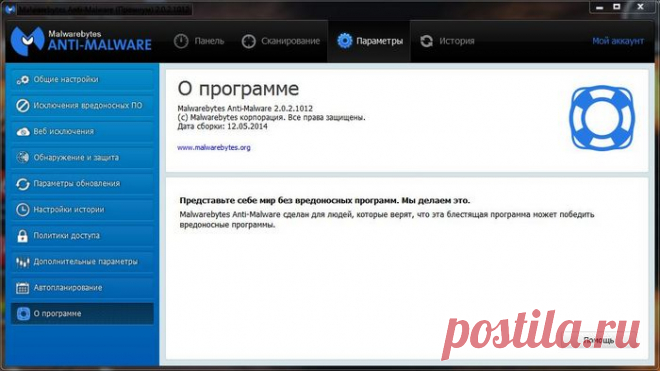Viewport: 660px width, 371px height.
Task: Click the Политики доступа lock icon
Action: click(x=22, y=236)
